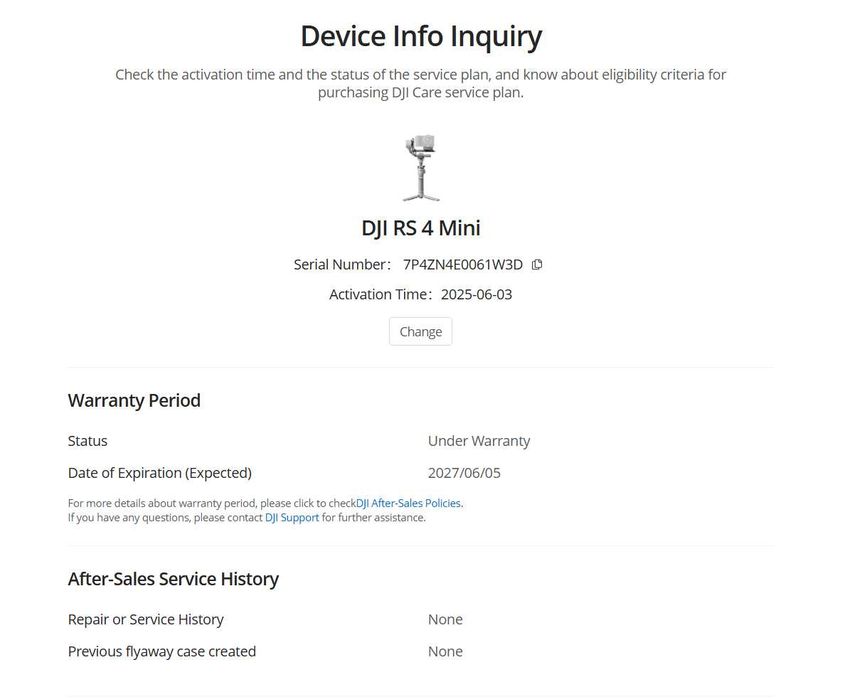
Task: Click the expiration date 2027/06/05
Action: (464, 473)
